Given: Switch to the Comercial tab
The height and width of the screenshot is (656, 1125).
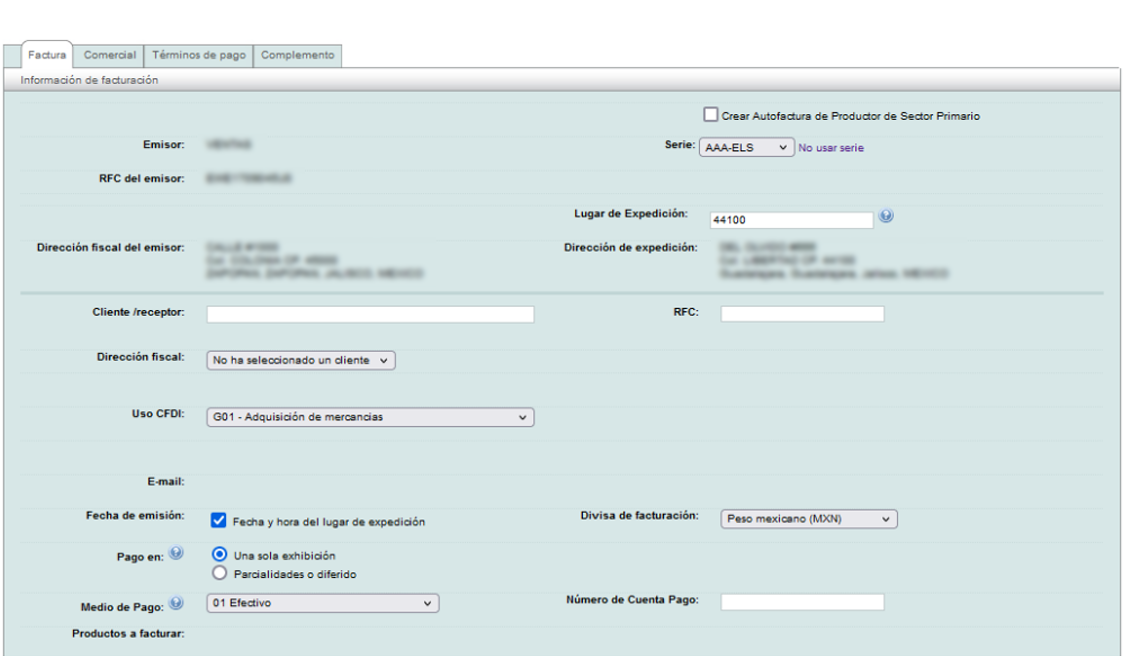Looking at the screenshot, I should click(110, 56).
